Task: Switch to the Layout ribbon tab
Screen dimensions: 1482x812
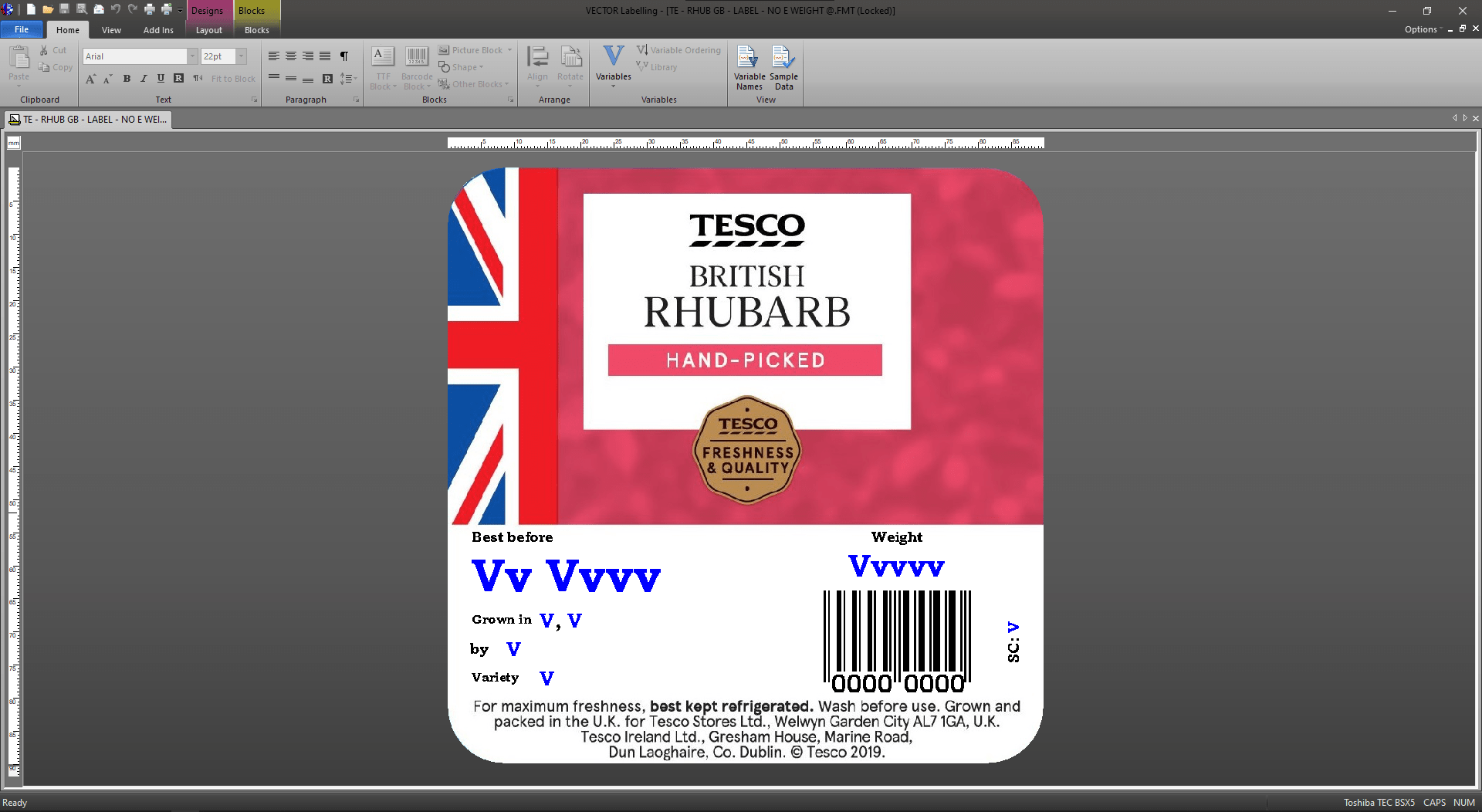Action: pyautogui.click(x=208, y=30)
